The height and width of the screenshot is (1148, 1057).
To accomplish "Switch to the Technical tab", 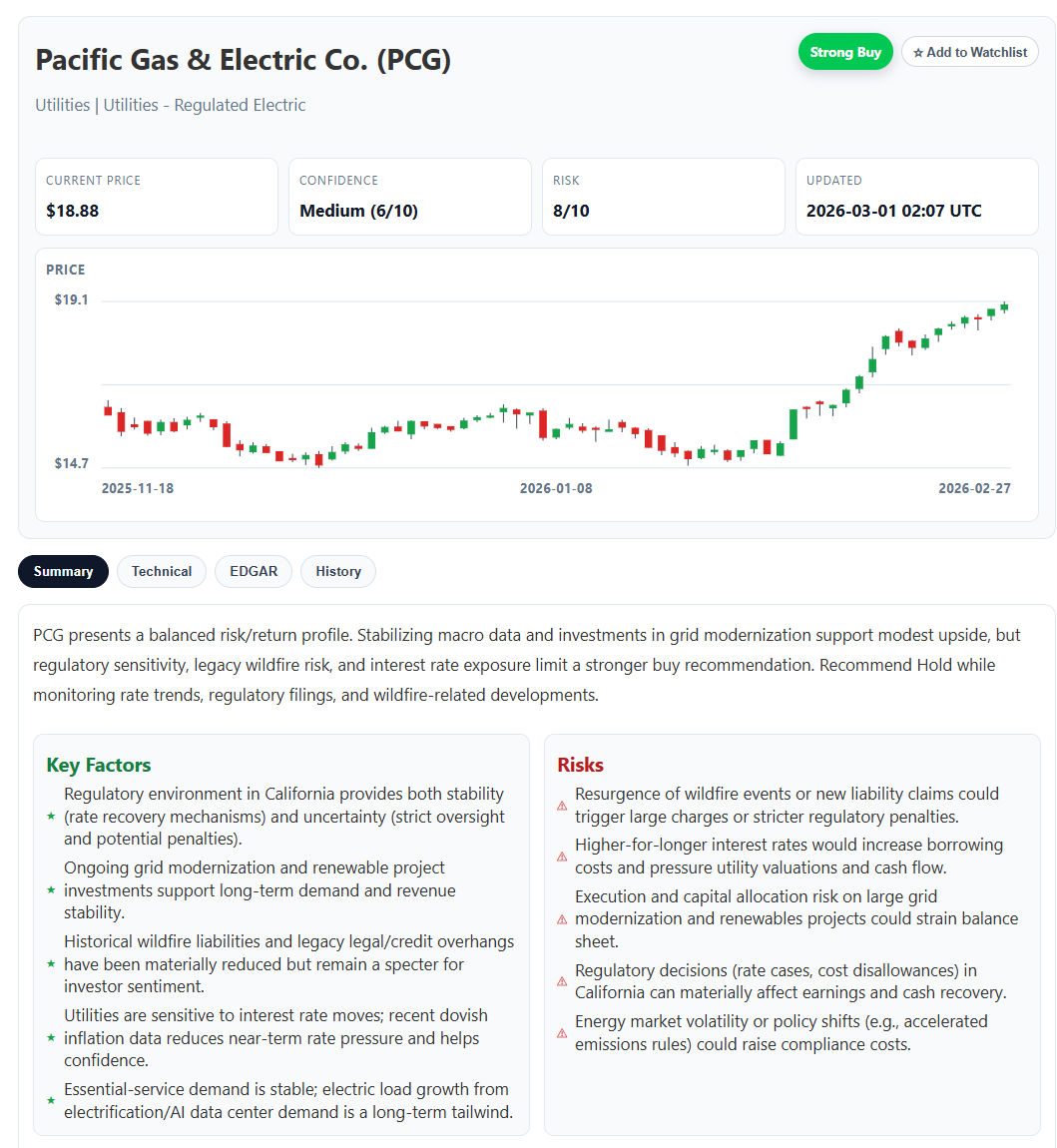I will click(161, 571).
